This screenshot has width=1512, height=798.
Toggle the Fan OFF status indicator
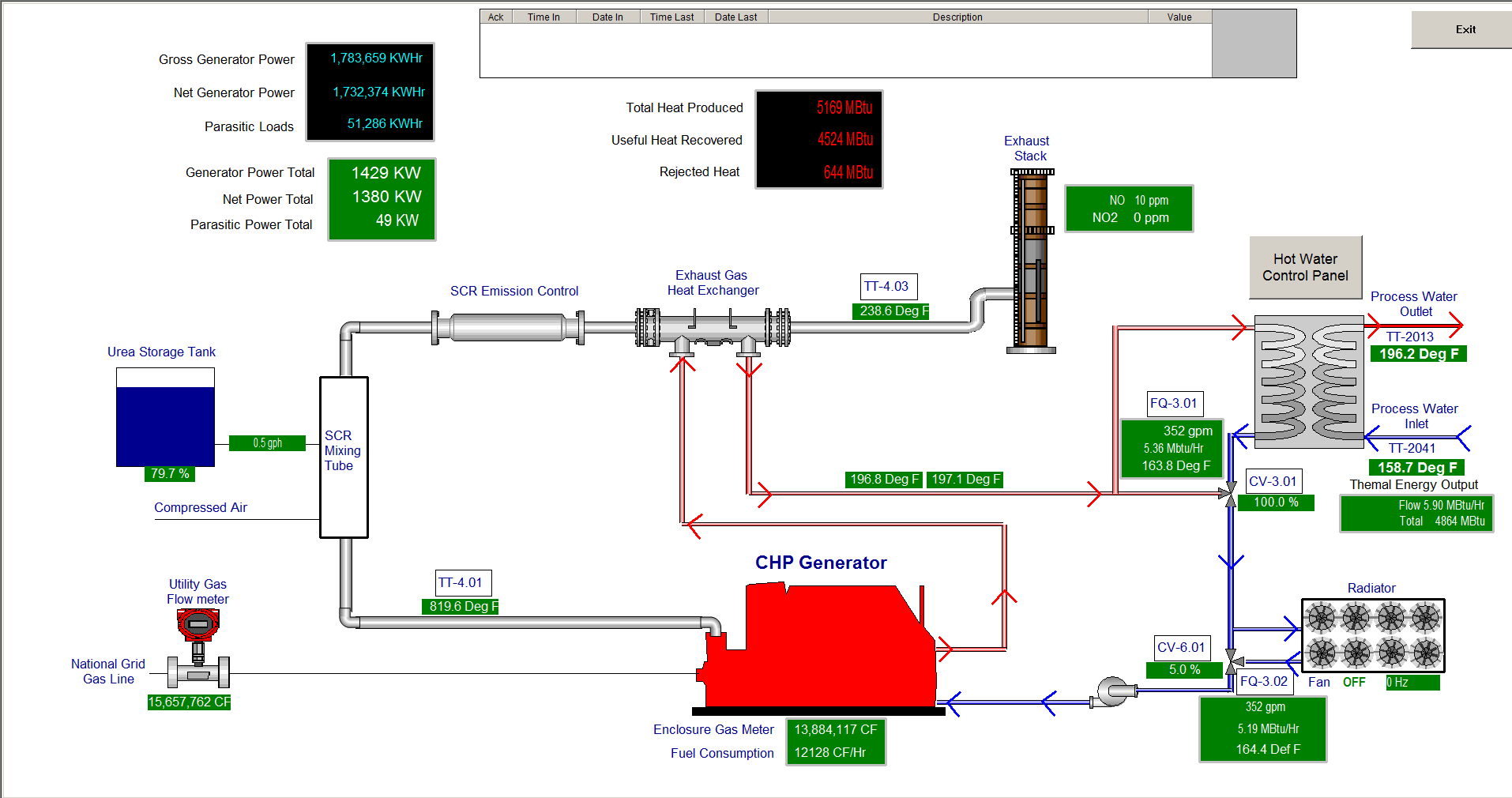point(1353,682)
